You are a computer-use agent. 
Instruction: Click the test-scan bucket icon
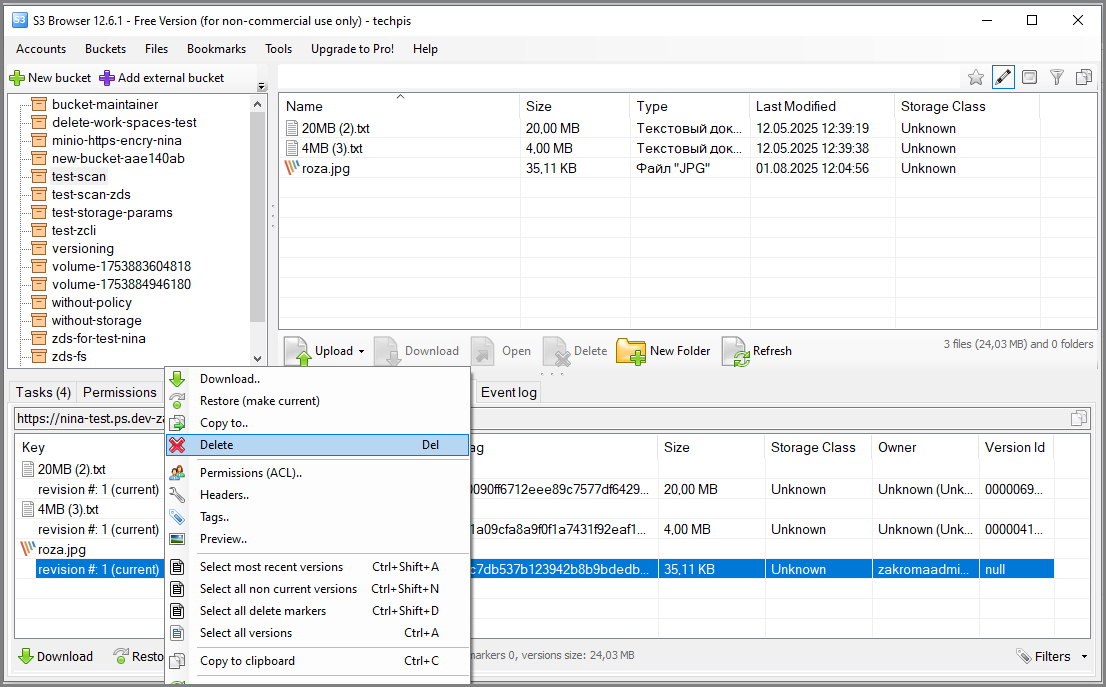pyautogui.click(x=39, y=176)
